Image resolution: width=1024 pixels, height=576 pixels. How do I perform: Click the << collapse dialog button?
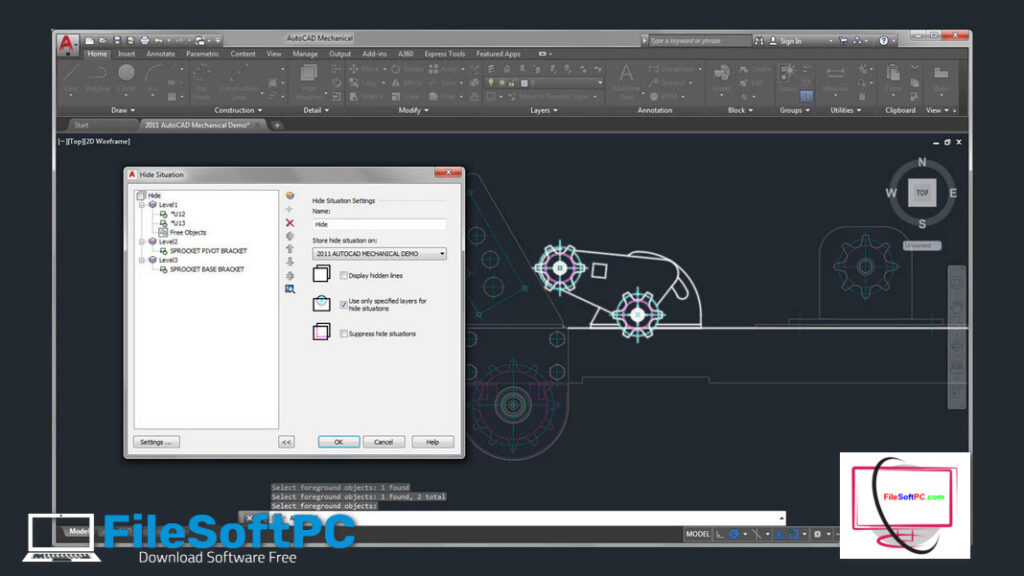pyautogui.click(x=286, y=442)
